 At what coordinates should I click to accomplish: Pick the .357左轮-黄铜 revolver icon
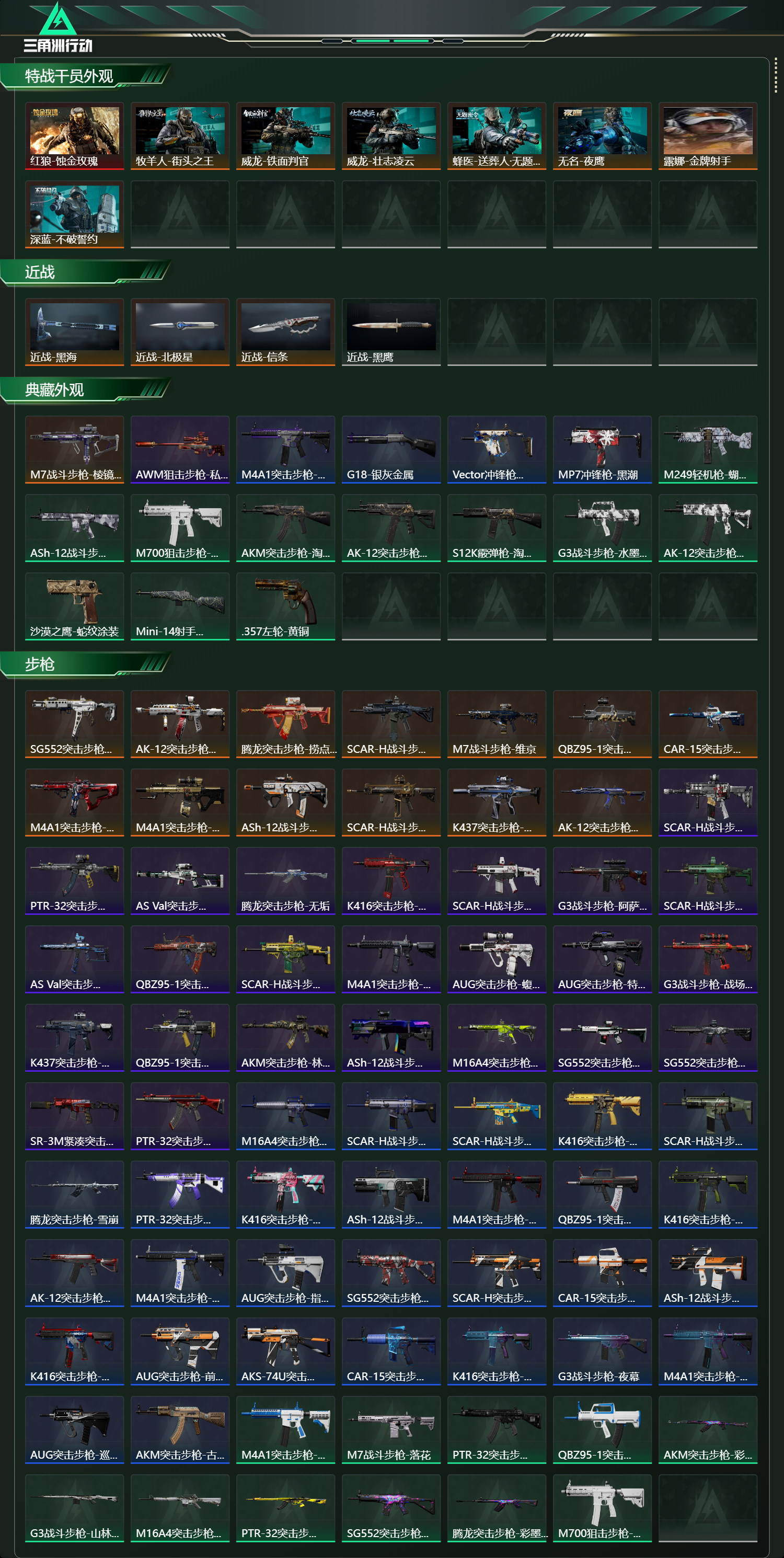[285, 606]
